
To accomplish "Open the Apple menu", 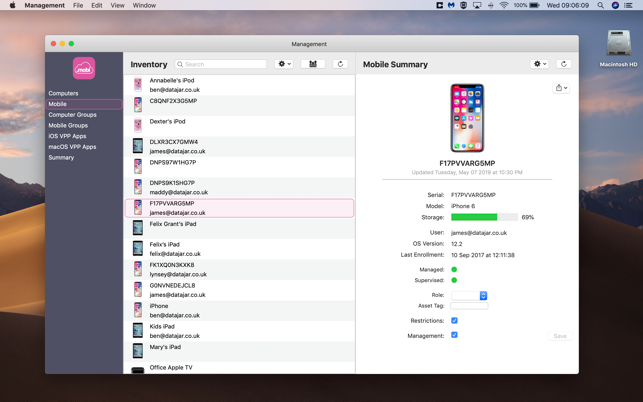I will click(x=12, y=5).
